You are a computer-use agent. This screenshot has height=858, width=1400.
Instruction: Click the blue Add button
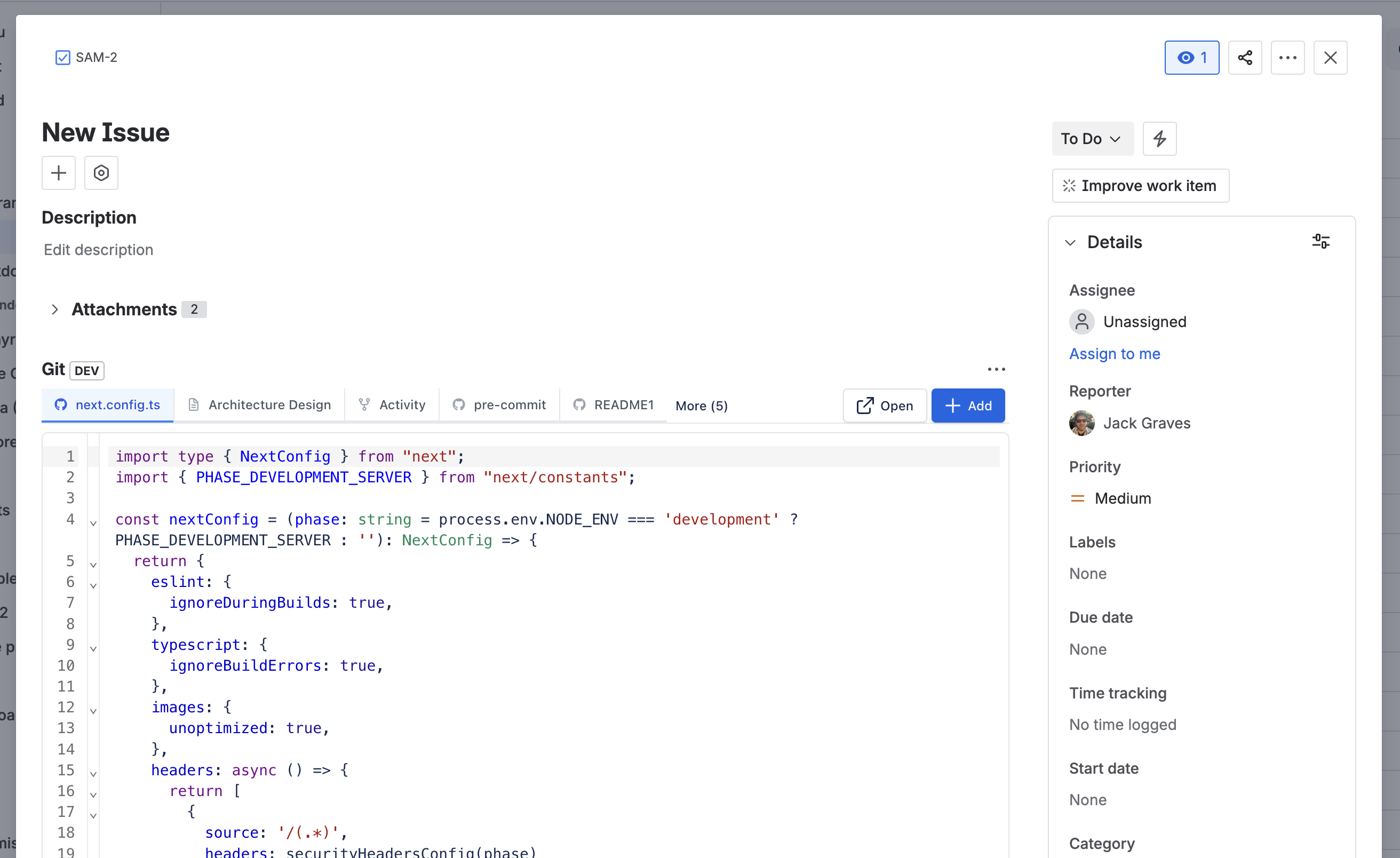click(968, 406)
